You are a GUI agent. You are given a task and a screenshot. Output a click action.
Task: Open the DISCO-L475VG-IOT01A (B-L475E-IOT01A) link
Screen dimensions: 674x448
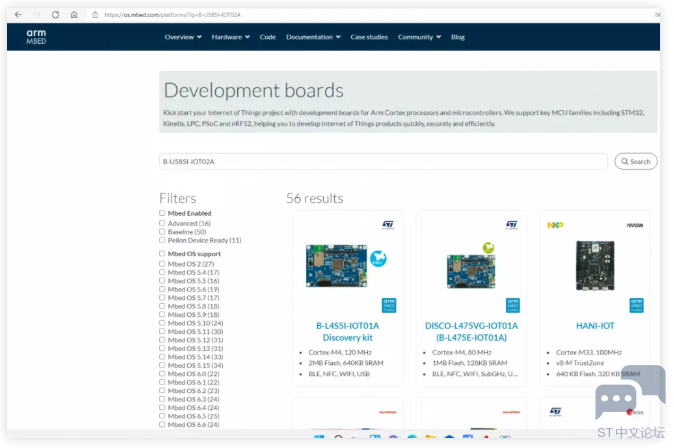pos(471,331)
